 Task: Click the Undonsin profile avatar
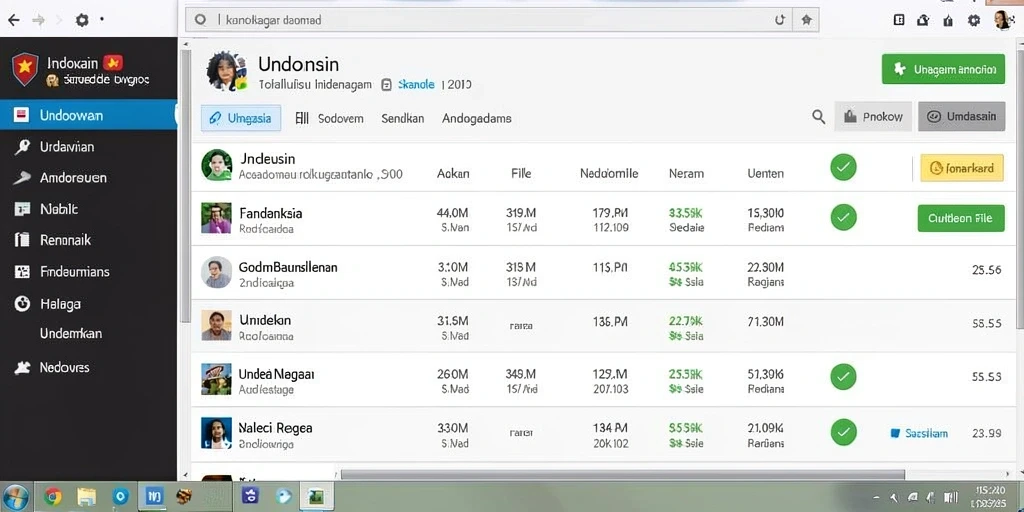click(x=226, y=71)
